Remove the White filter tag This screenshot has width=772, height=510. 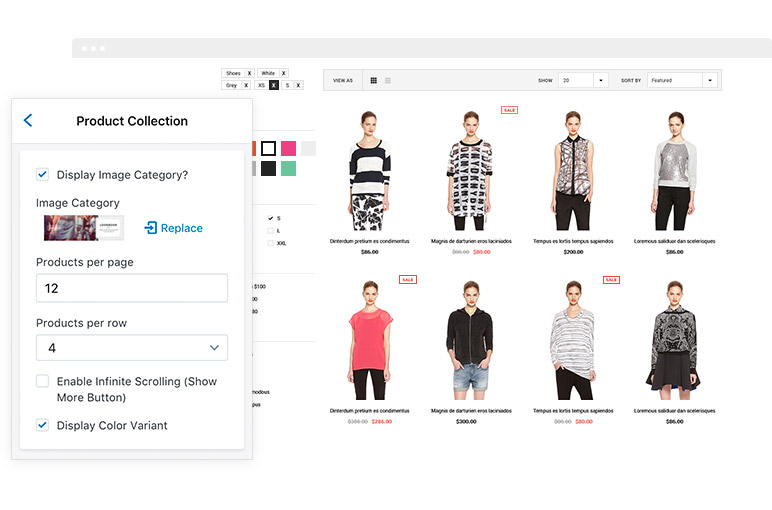(284, 73)
